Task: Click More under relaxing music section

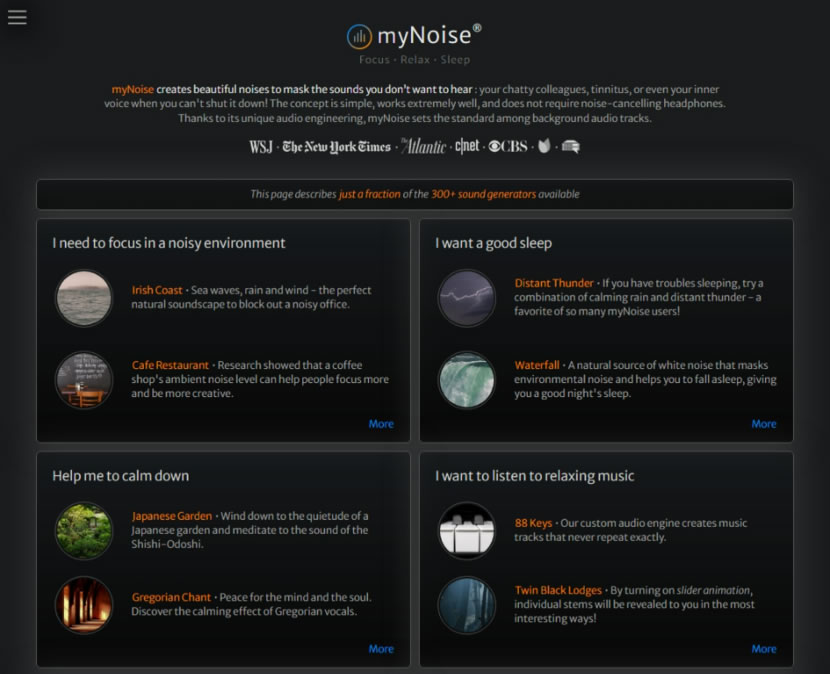Action: 764,649
